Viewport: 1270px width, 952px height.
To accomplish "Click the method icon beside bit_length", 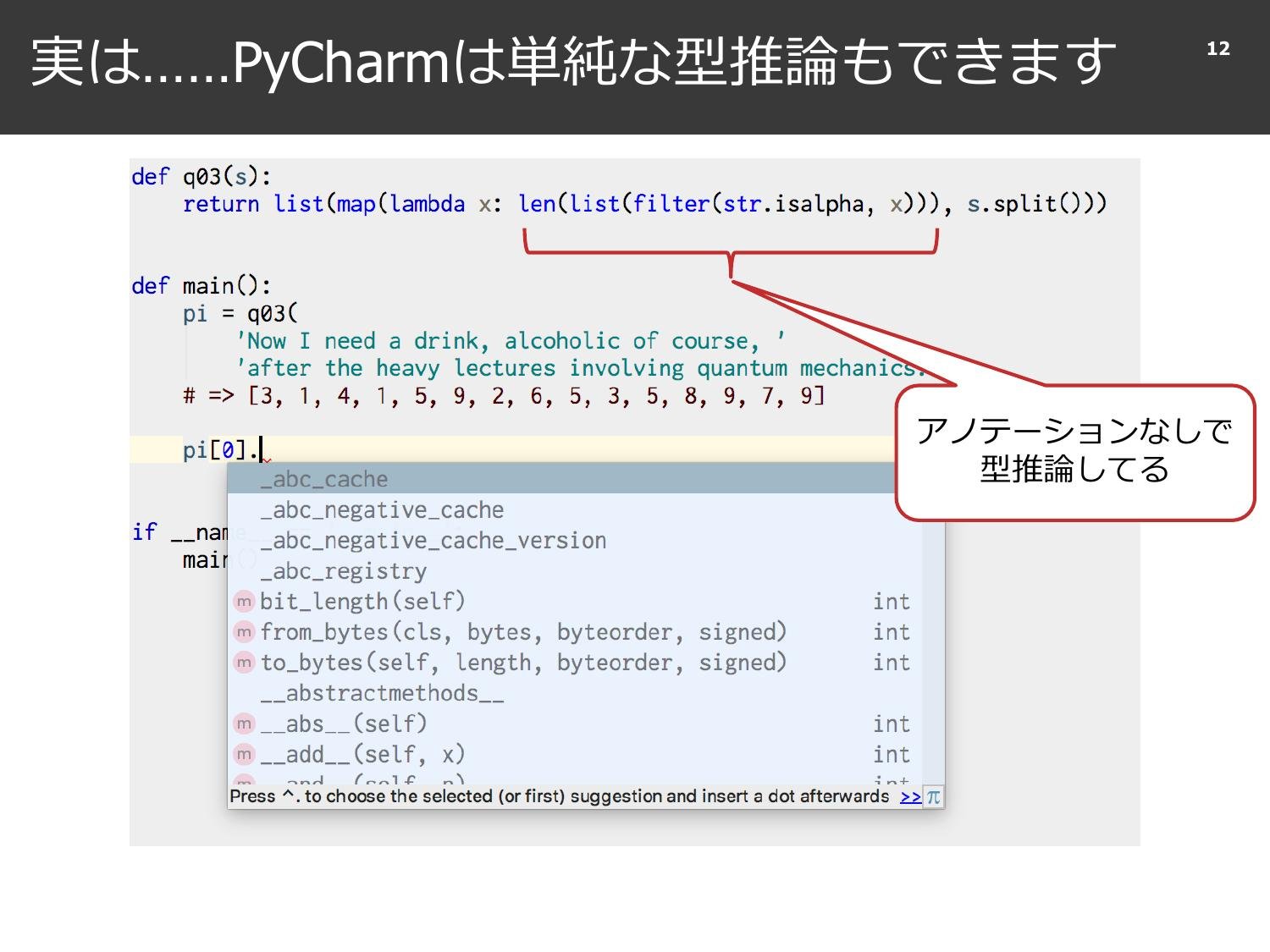I will [x=243, y=601].
